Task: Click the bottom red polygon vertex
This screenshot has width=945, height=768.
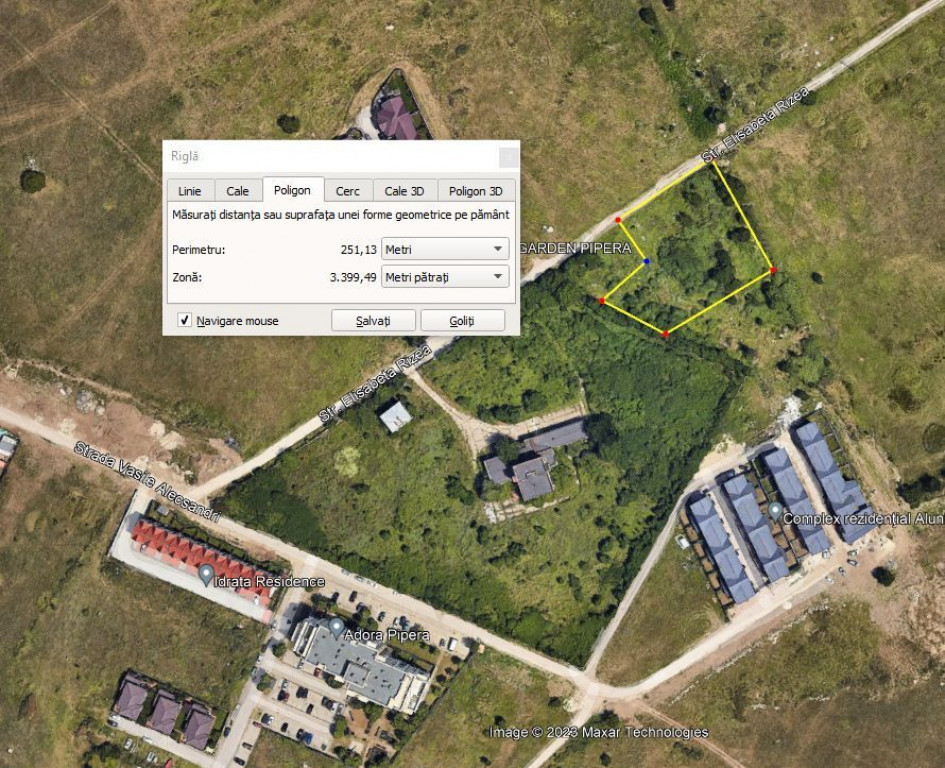Action: tap(665, 334)
